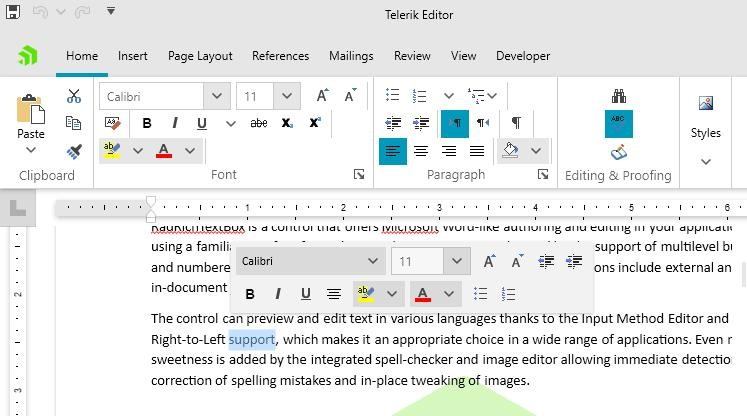Apply ribbon red font color
747x416 pixels.
pos(164,151)
